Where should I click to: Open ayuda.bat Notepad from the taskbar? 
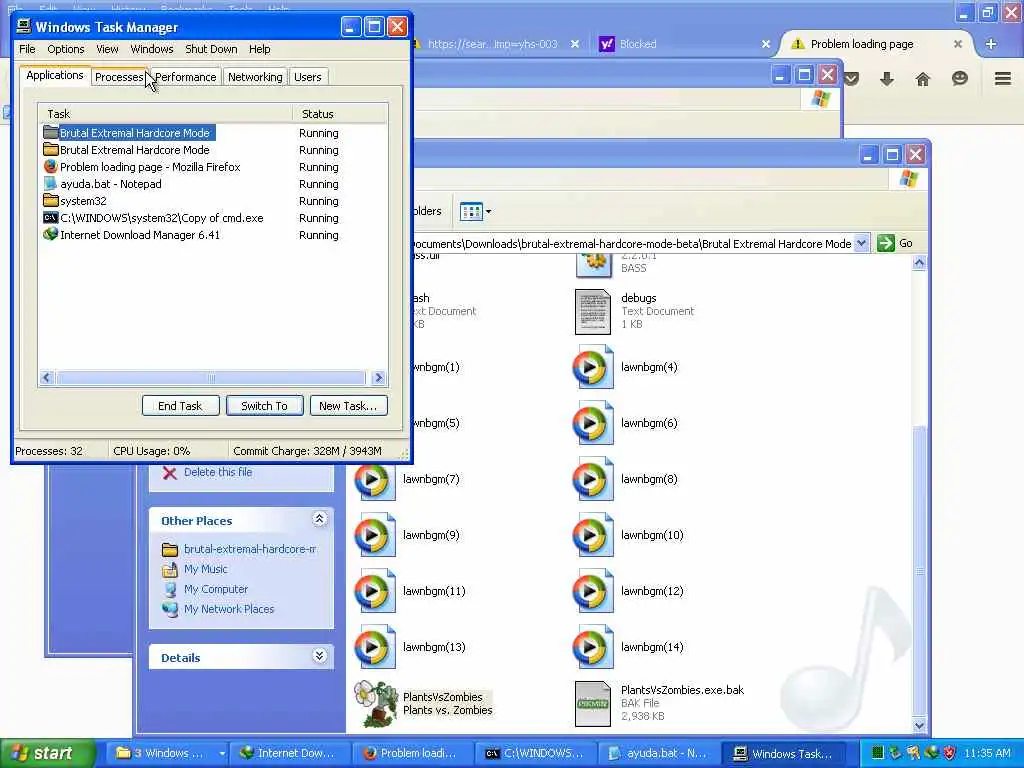[658, 753]
